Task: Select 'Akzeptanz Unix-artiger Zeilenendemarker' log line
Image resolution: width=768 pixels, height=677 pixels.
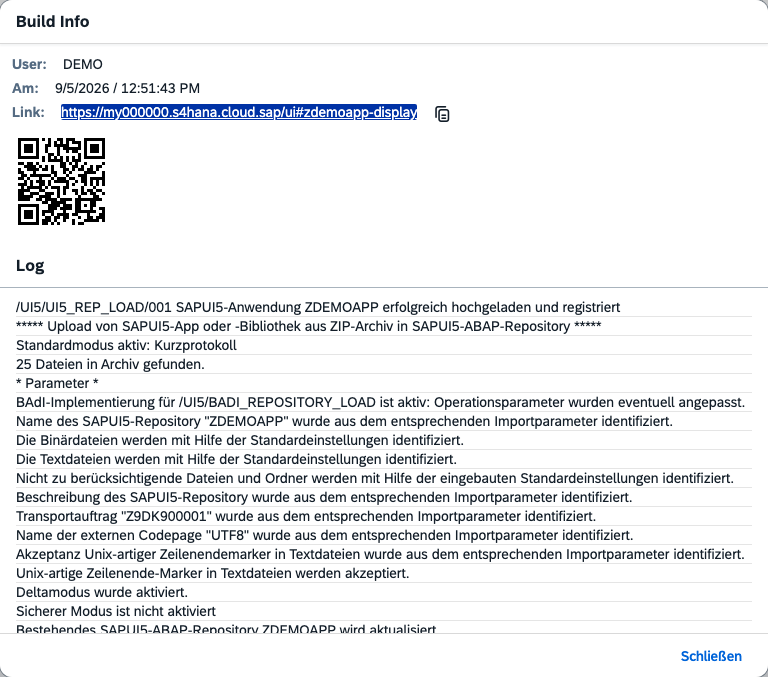Action: [384, 555]
